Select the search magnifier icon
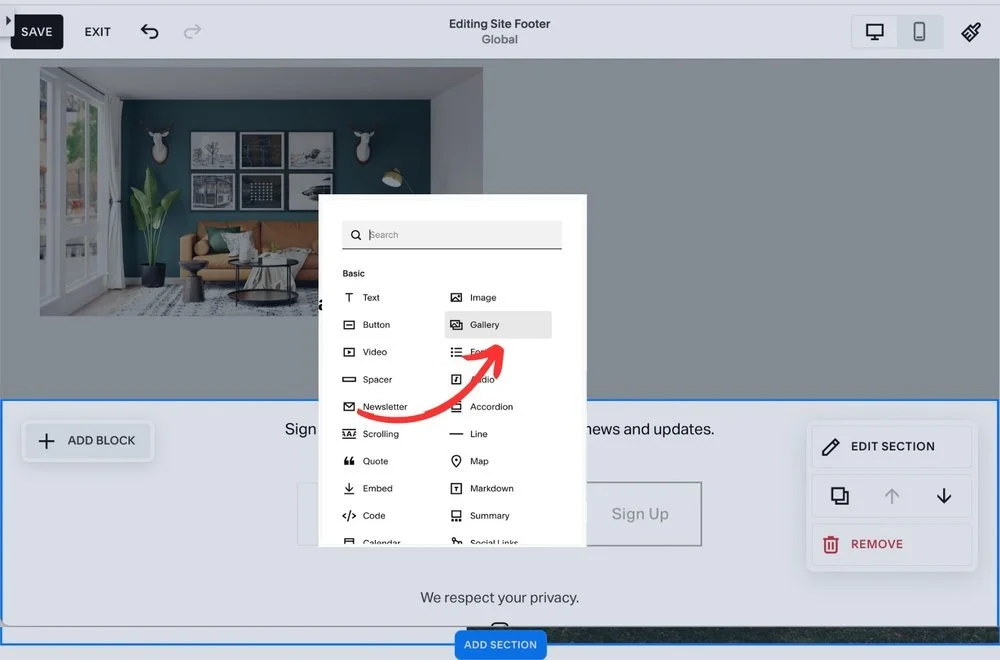The image size is (1000, 660). [356, 235]
